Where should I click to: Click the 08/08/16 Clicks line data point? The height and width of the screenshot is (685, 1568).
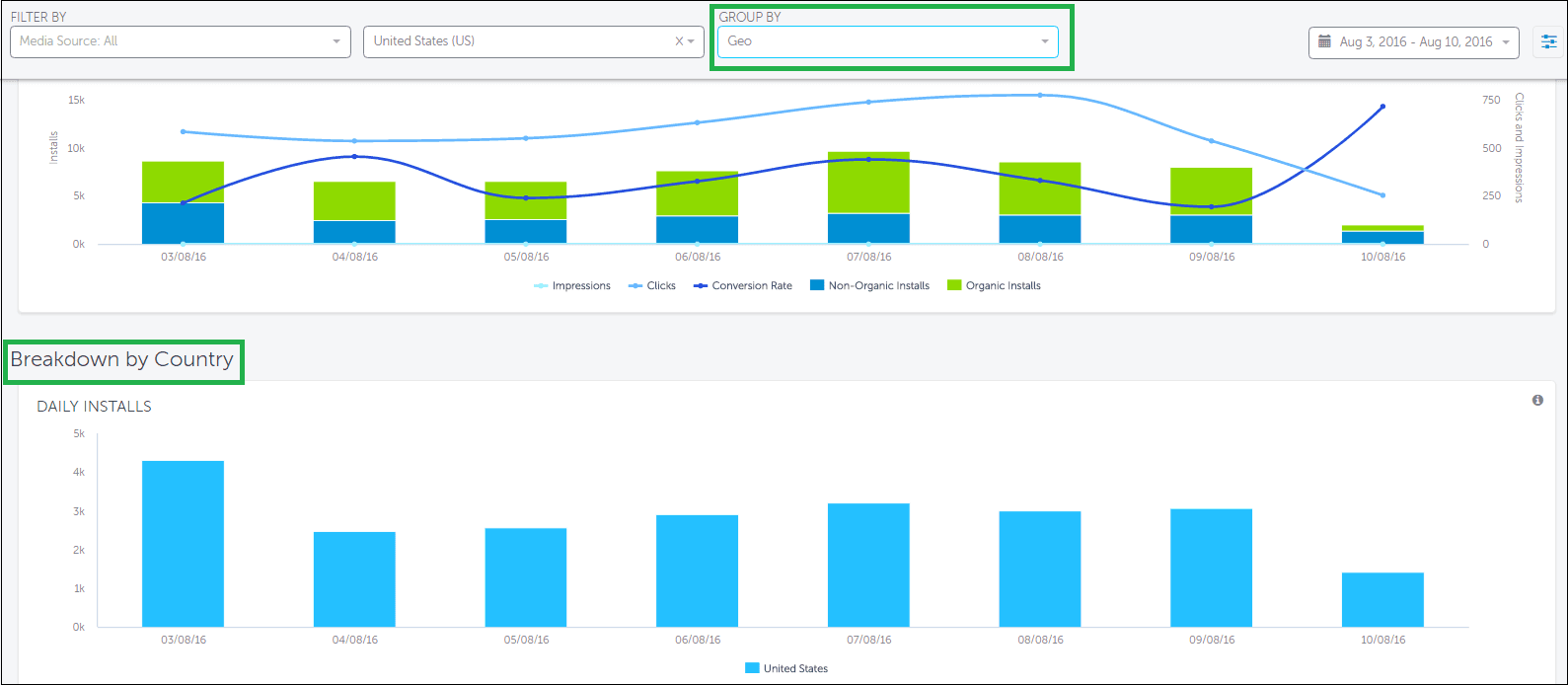coord(1040,96)
